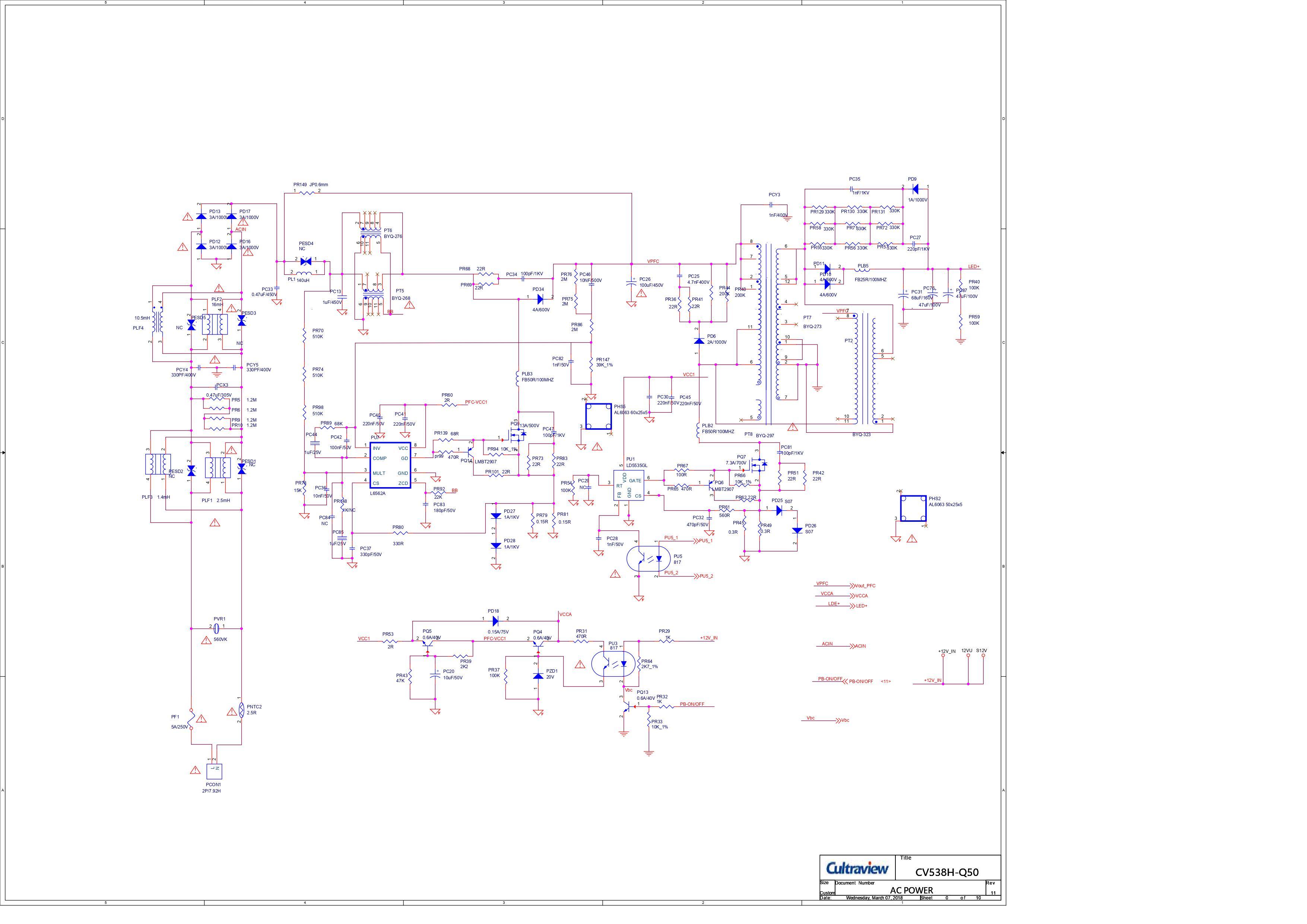Click the PHS5 heatsink square symbol

click(x=598, y=417)
